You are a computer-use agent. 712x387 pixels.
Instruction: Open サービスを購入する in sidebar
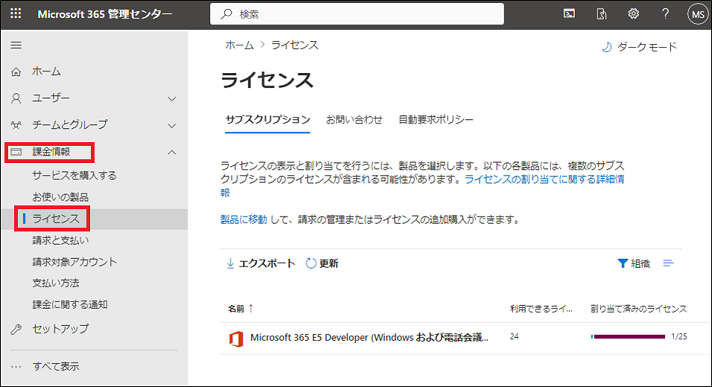pyautogui.click(x=74, y=175)
